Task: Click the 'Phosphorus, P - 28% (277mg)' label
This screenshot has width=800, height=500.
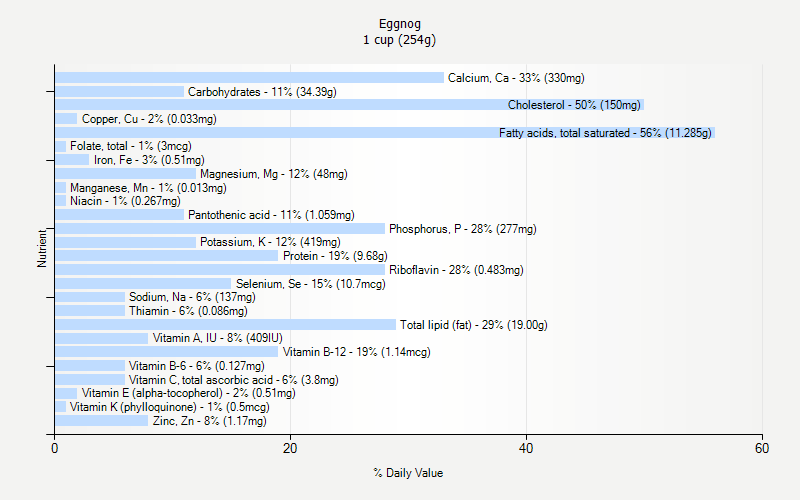Action: click(462, 229)
